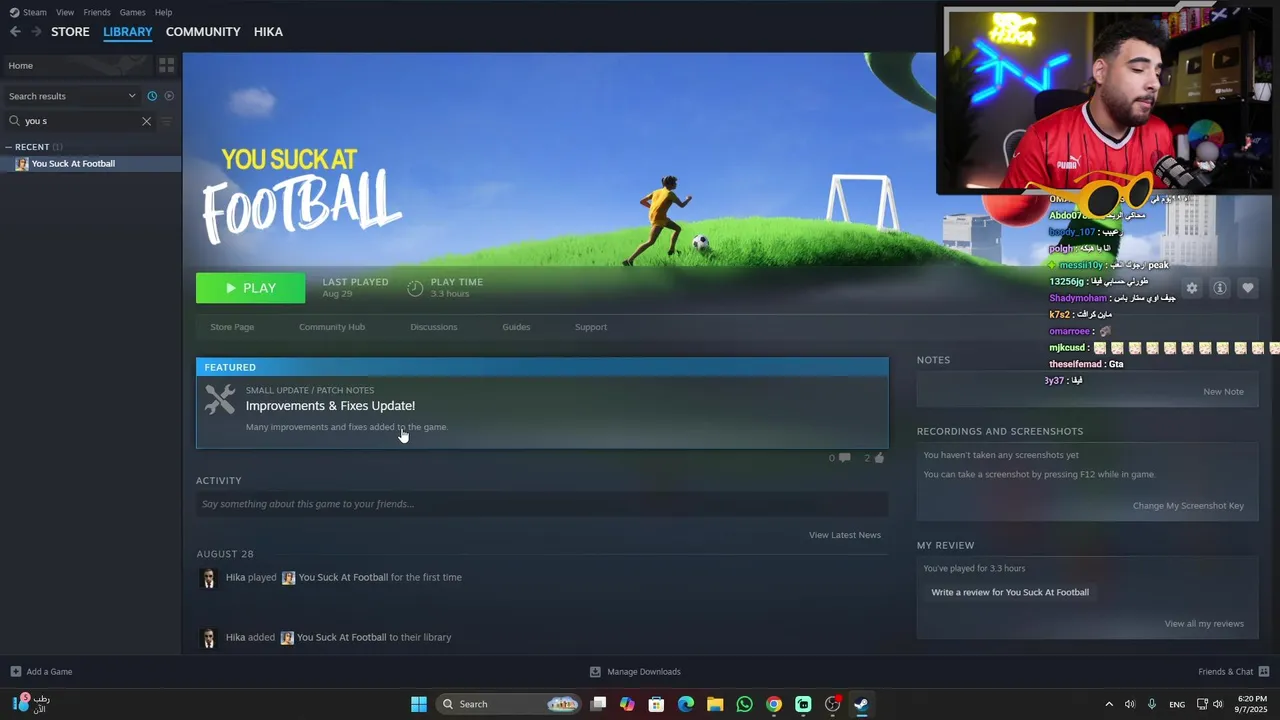Click View all my reviews
Image resolution: width=1280 pixels, height=720 pixels.
tap(1204, 624)
